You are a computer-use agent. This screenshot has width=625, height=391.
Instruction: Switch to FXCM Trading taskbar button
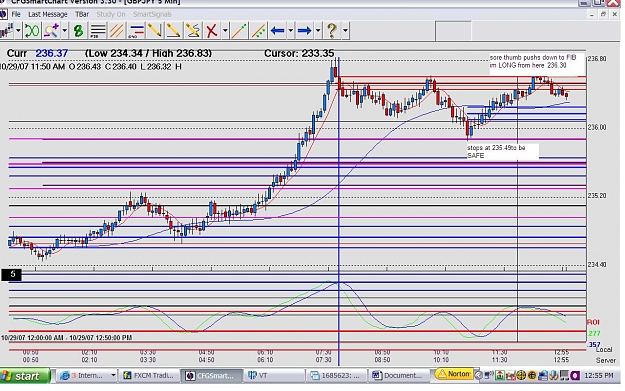coord(149,375)
